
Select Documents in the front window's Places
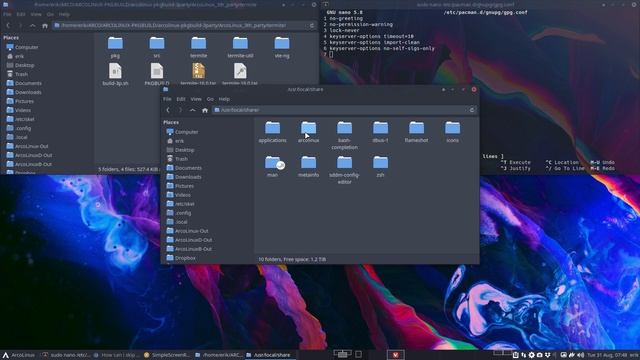(x=184, y=168)
